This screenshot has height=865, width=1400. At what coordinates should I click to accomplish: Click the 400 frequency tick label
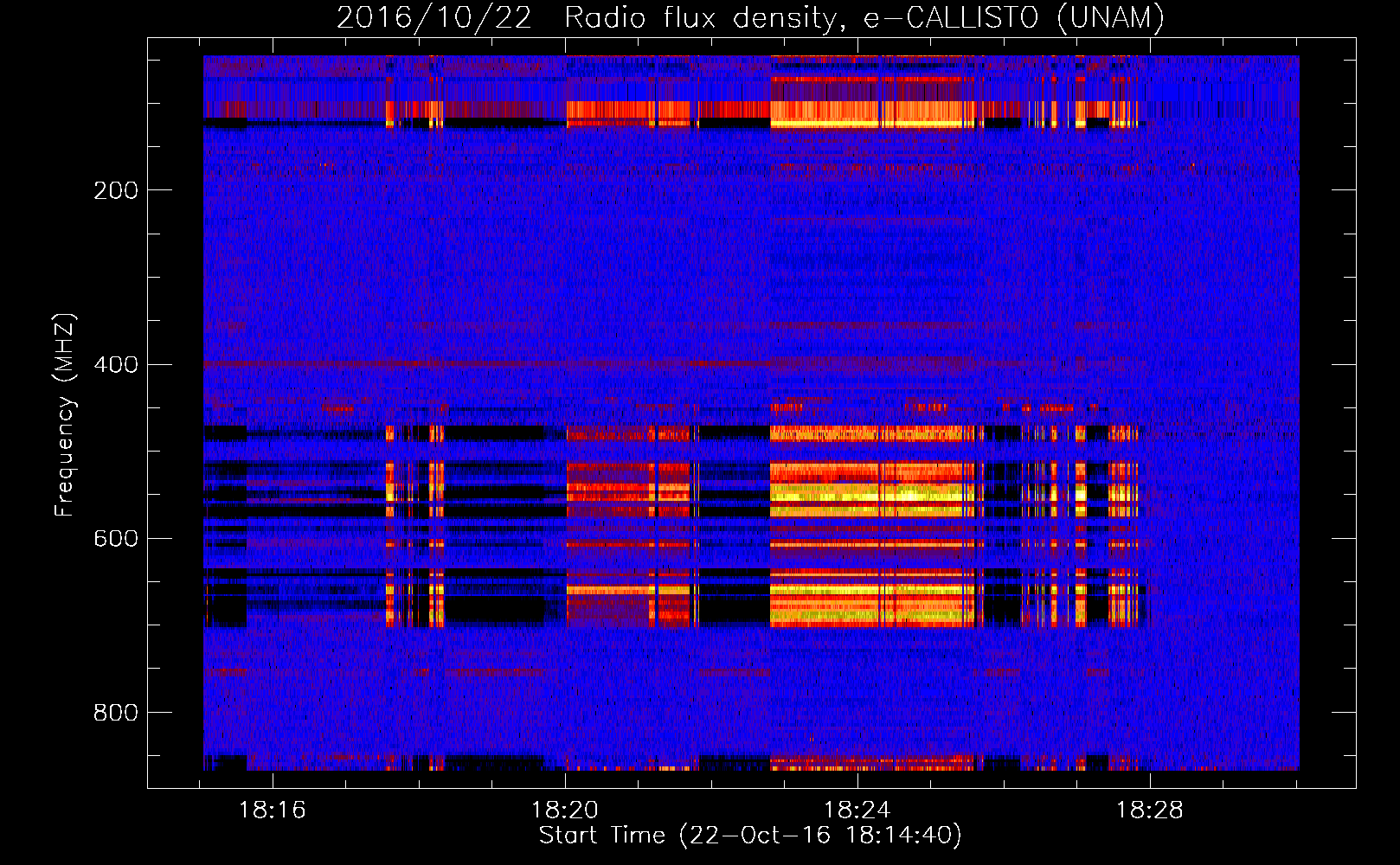point(116,364)
